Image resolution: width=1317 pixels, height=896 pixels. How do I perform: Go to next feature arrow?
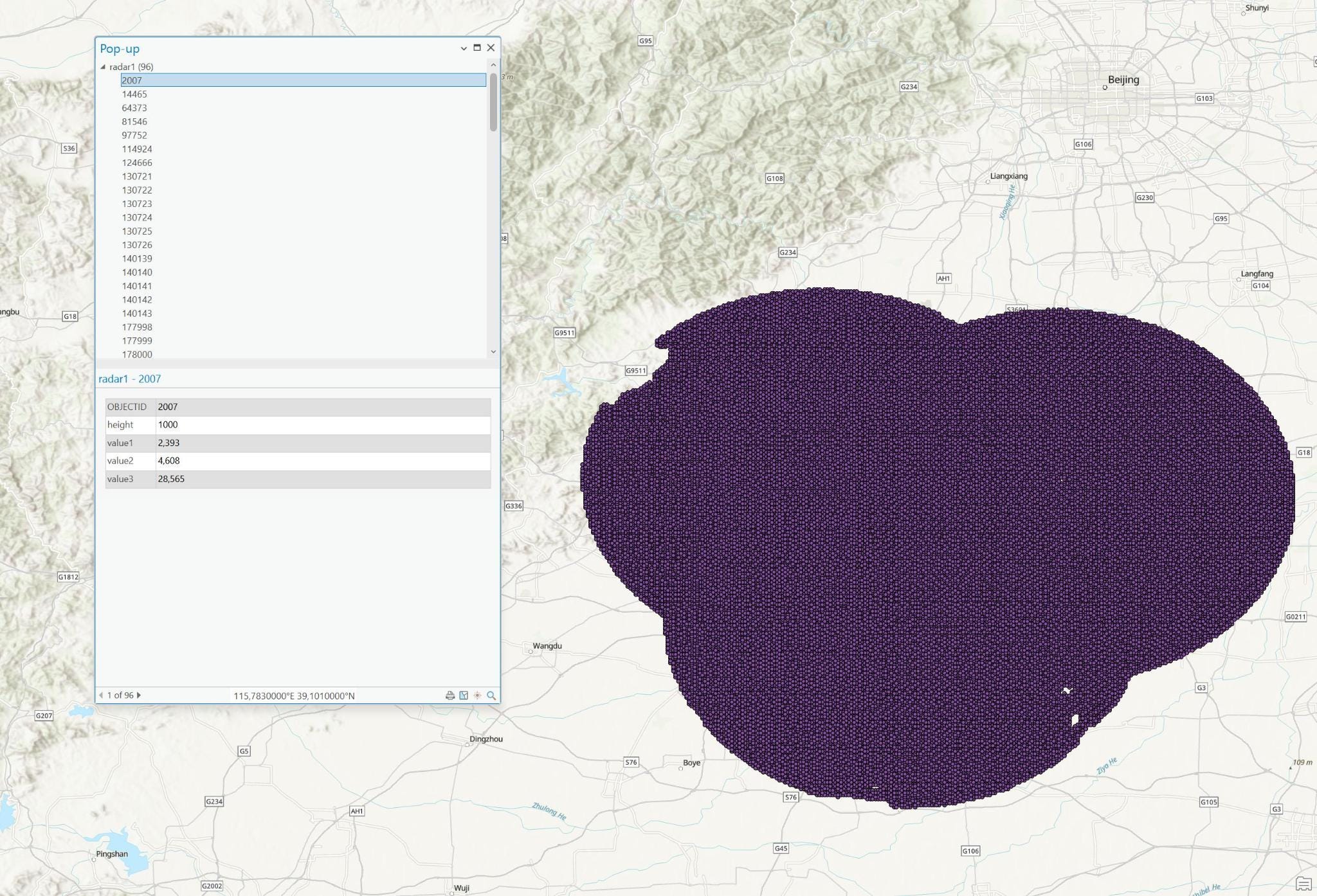139,695
